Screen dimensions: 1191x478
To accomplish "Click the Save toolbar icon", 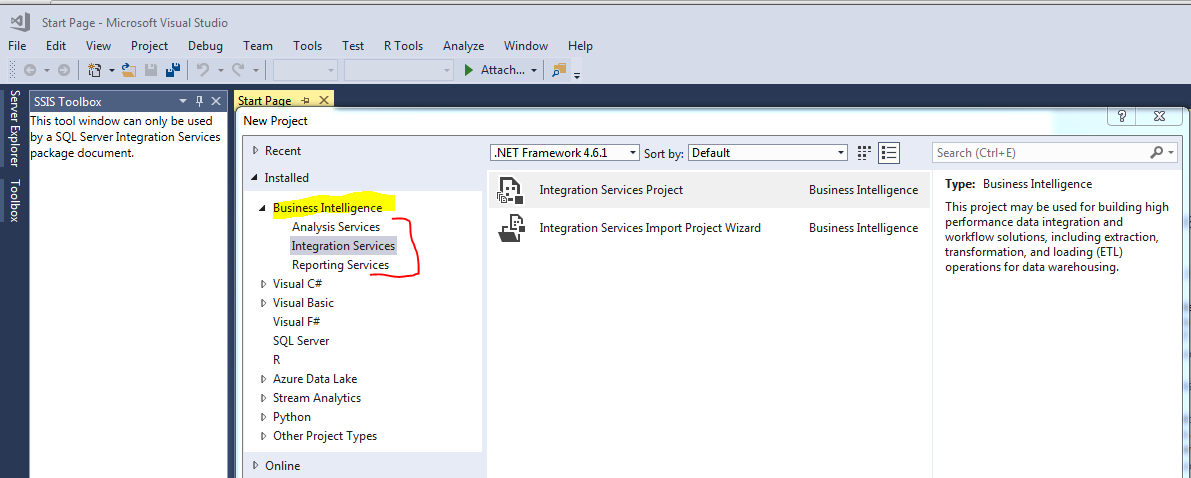I will click(151, 70).
